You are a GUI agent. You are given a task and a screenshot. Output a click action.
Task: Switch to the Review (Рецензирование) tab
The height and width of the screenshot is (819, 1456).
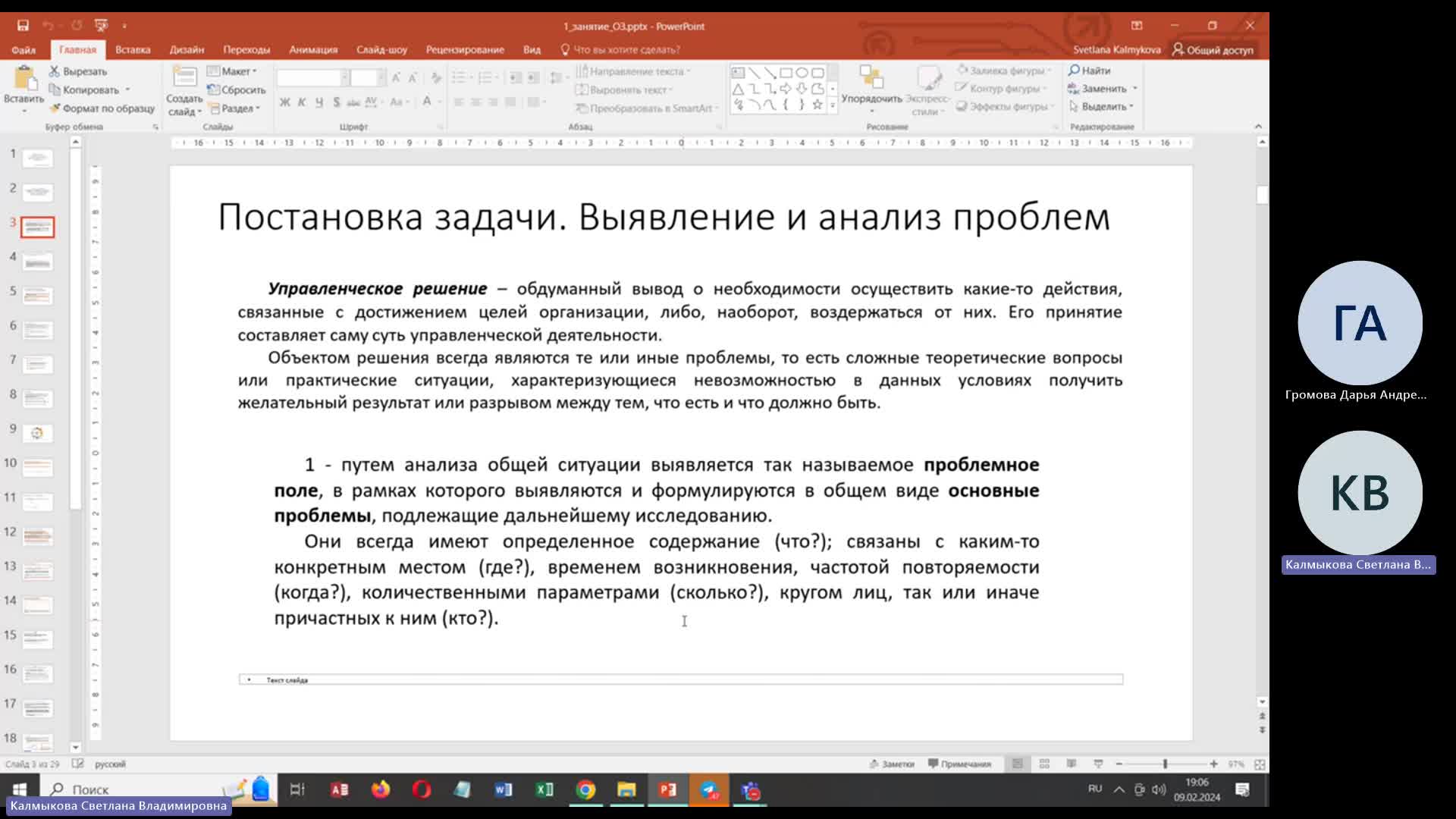pos(465,50)
